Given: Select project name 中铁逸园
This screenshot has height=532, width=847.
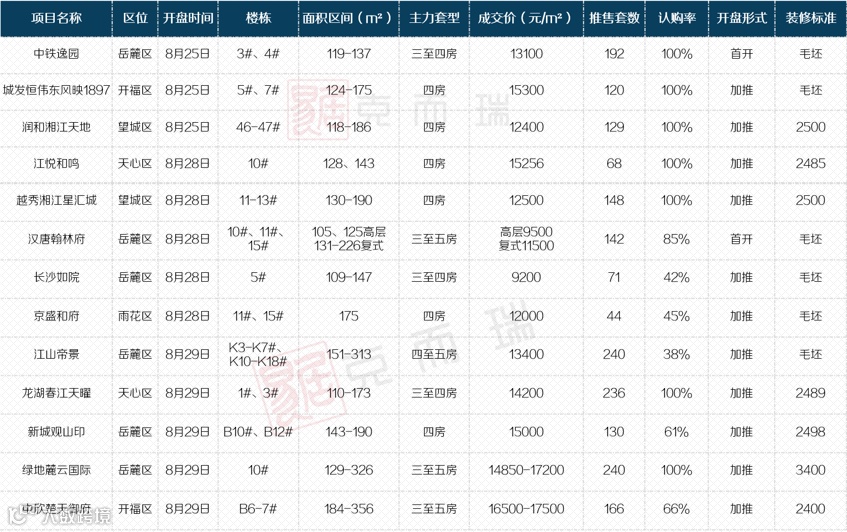Looking at the screenshot, I should (57, 54).
